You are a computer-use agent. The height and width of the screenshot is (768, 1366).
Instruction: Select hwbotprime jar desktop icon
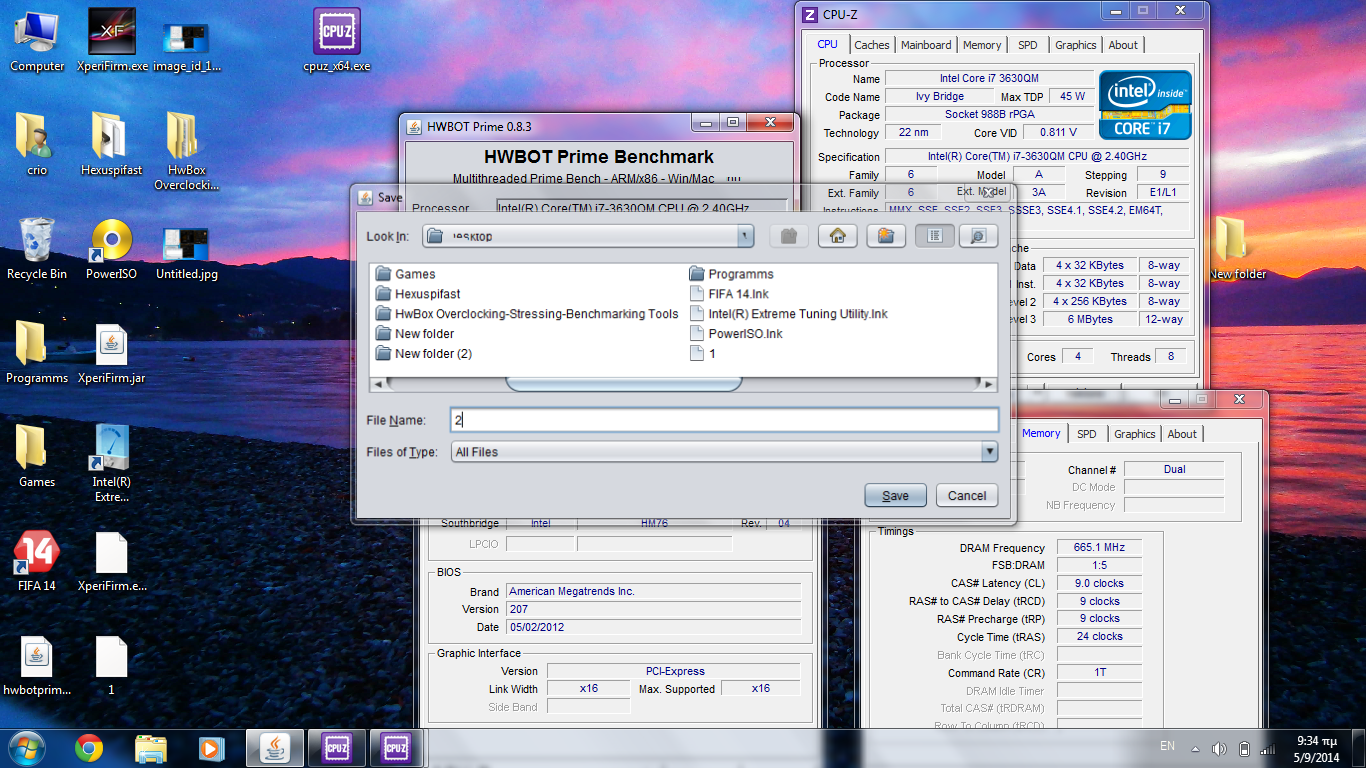click(x=37, y=664)
